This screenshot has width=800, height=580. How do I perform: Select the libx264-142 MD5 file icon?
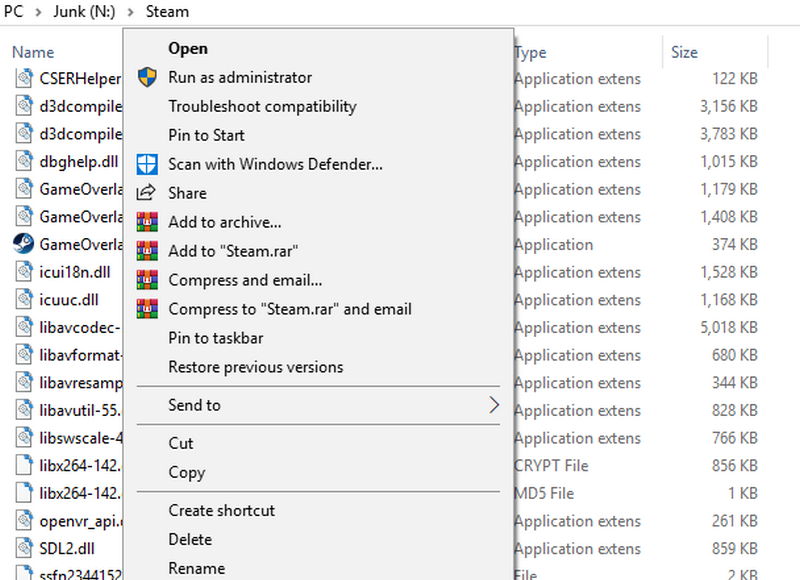point(23,493)
